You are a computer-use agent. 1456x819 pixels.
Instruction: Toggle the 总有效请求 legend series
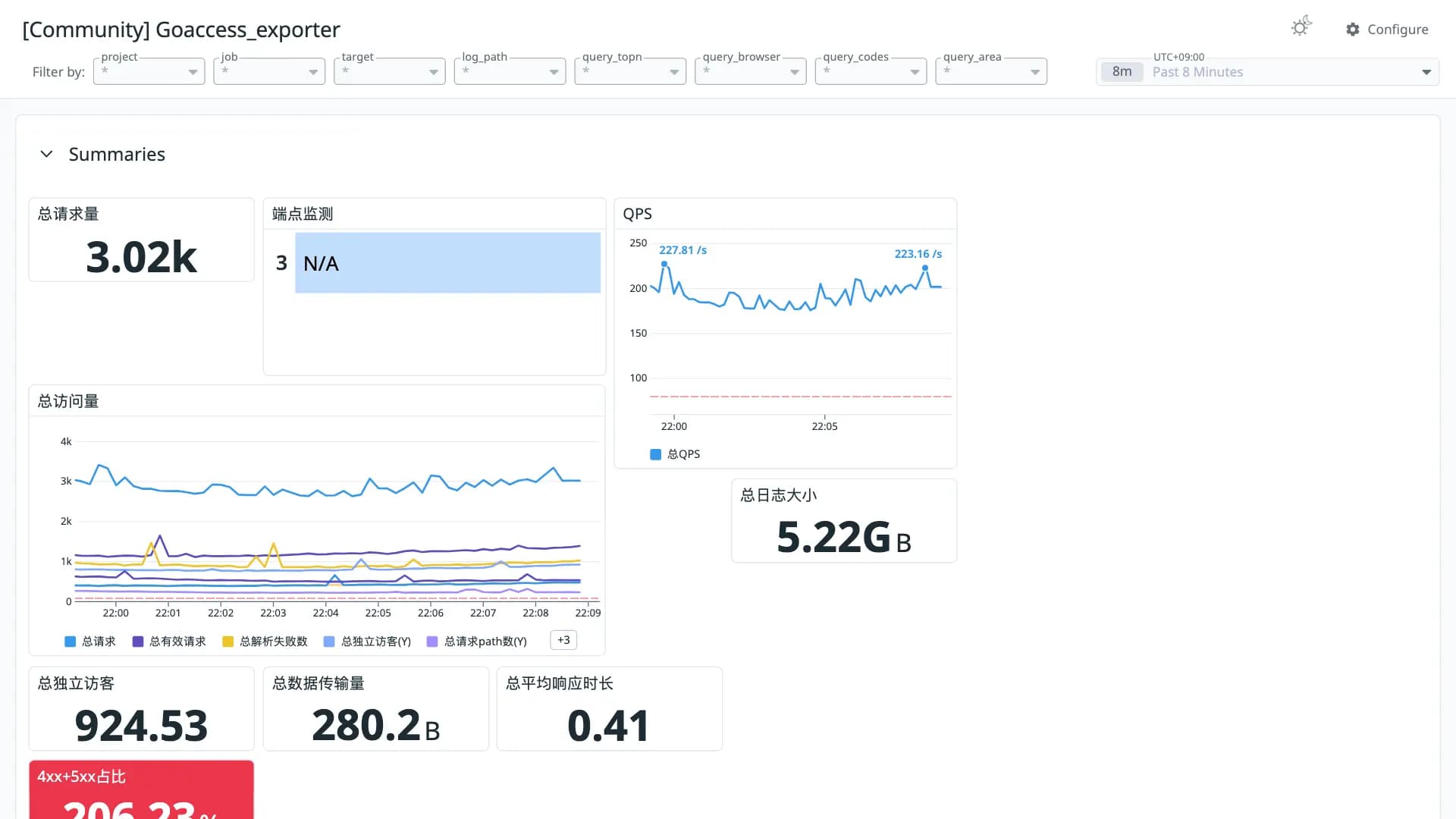pos(169,642)
